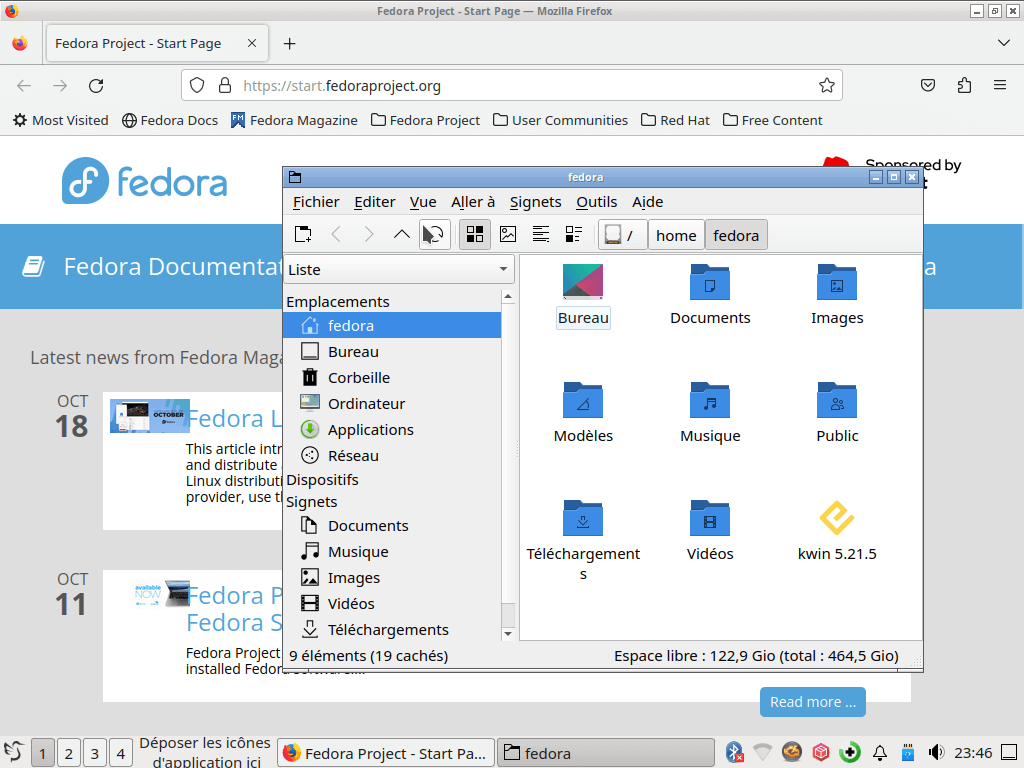The image size is (1024, 768).
Task: Select Images bookmark in sidebar
Action: point(392,578)
